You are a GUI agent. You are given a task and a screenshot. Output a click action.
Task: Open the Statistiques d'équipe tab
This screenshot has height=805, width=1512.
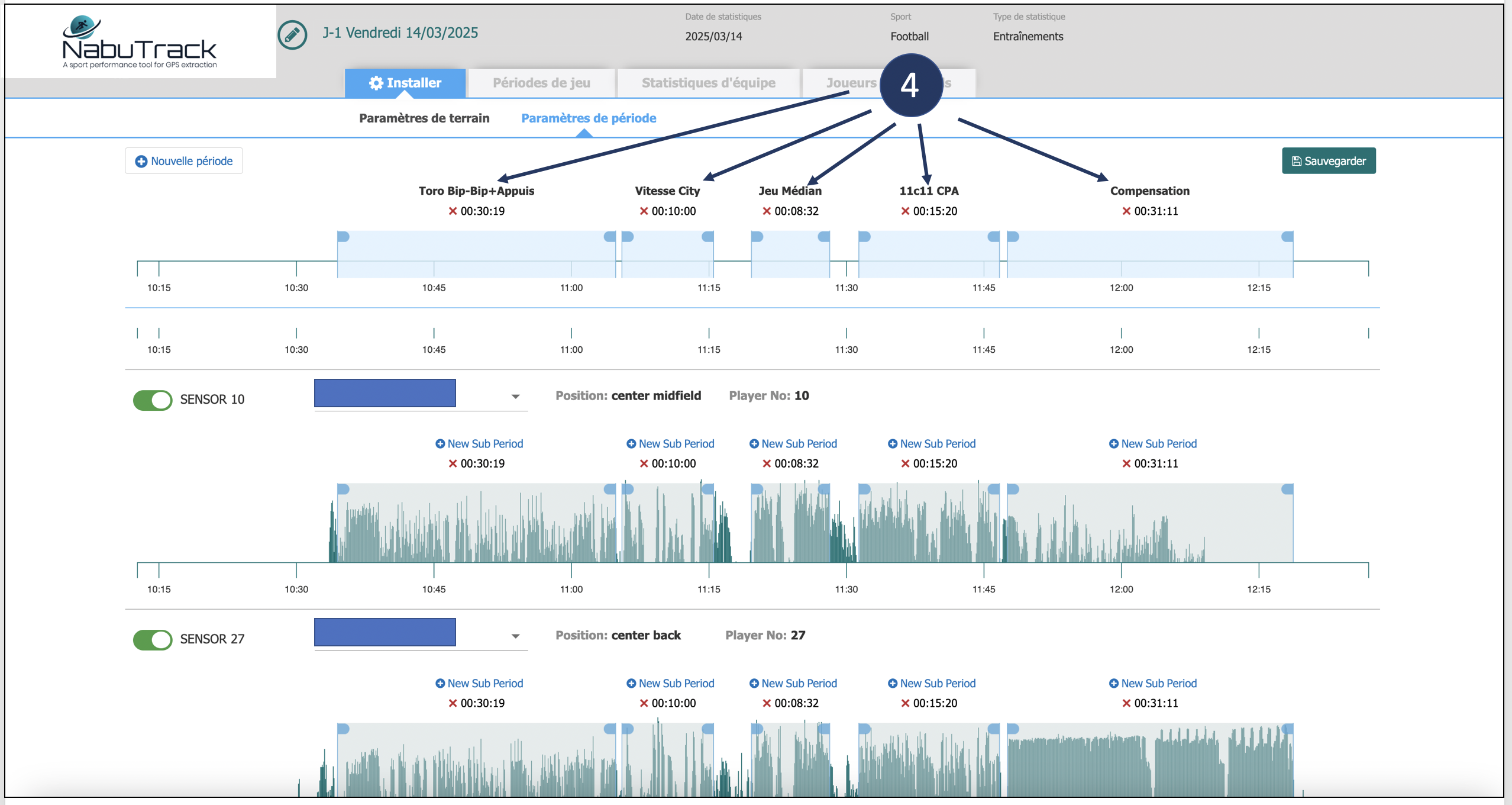click(x=708, y=83)
